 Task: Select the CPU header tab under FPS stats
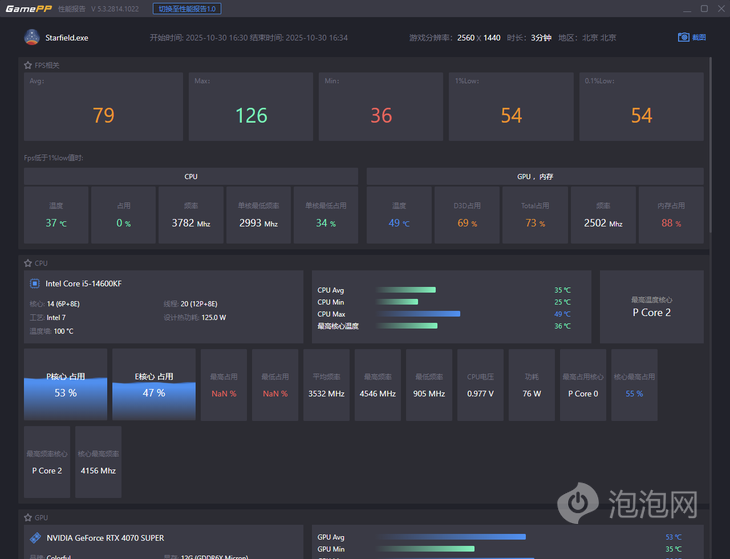coord(191,176)
